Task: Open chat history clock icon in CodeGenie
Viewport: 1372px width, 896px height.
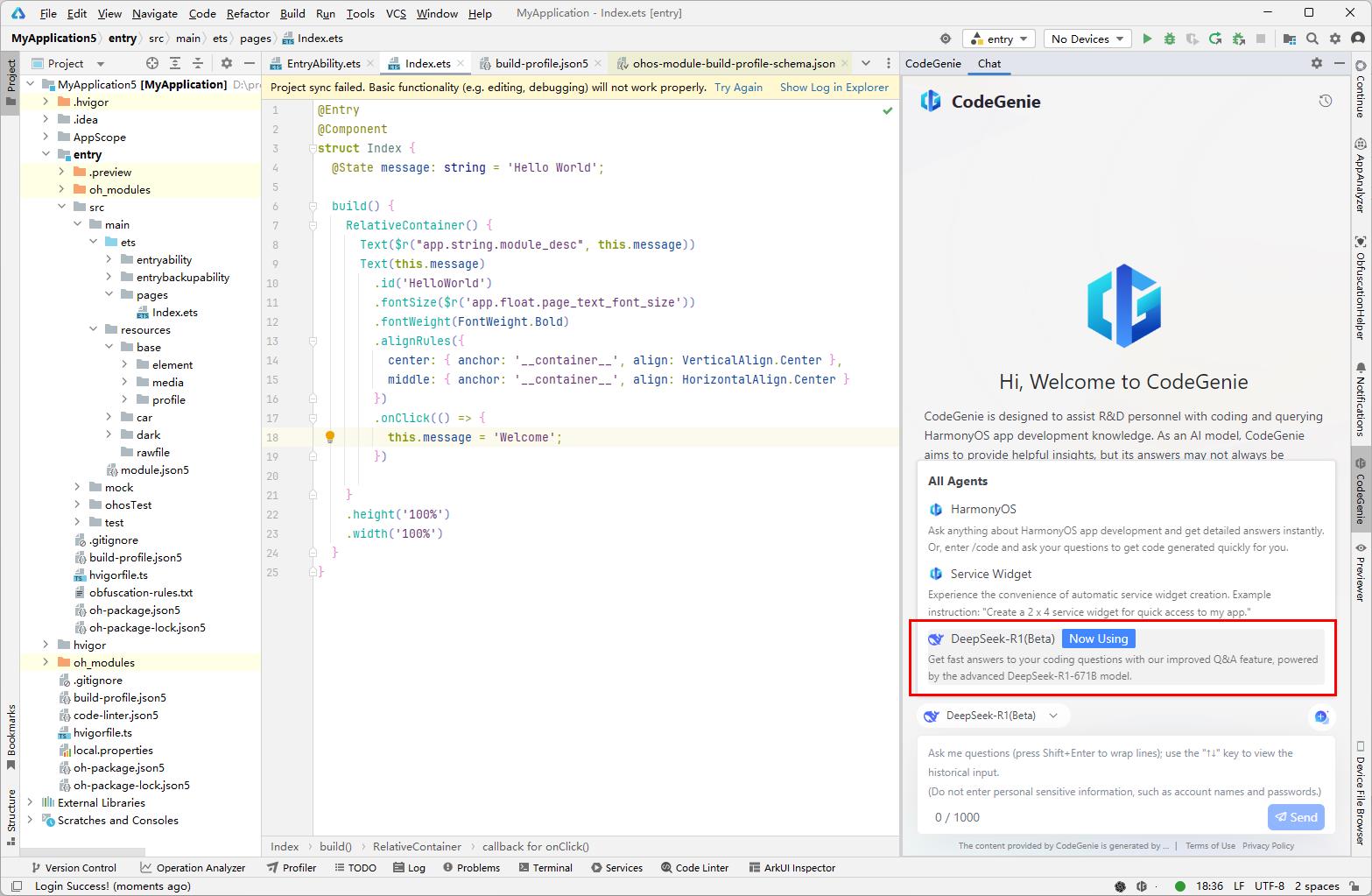Action: tap(1325, 102)
